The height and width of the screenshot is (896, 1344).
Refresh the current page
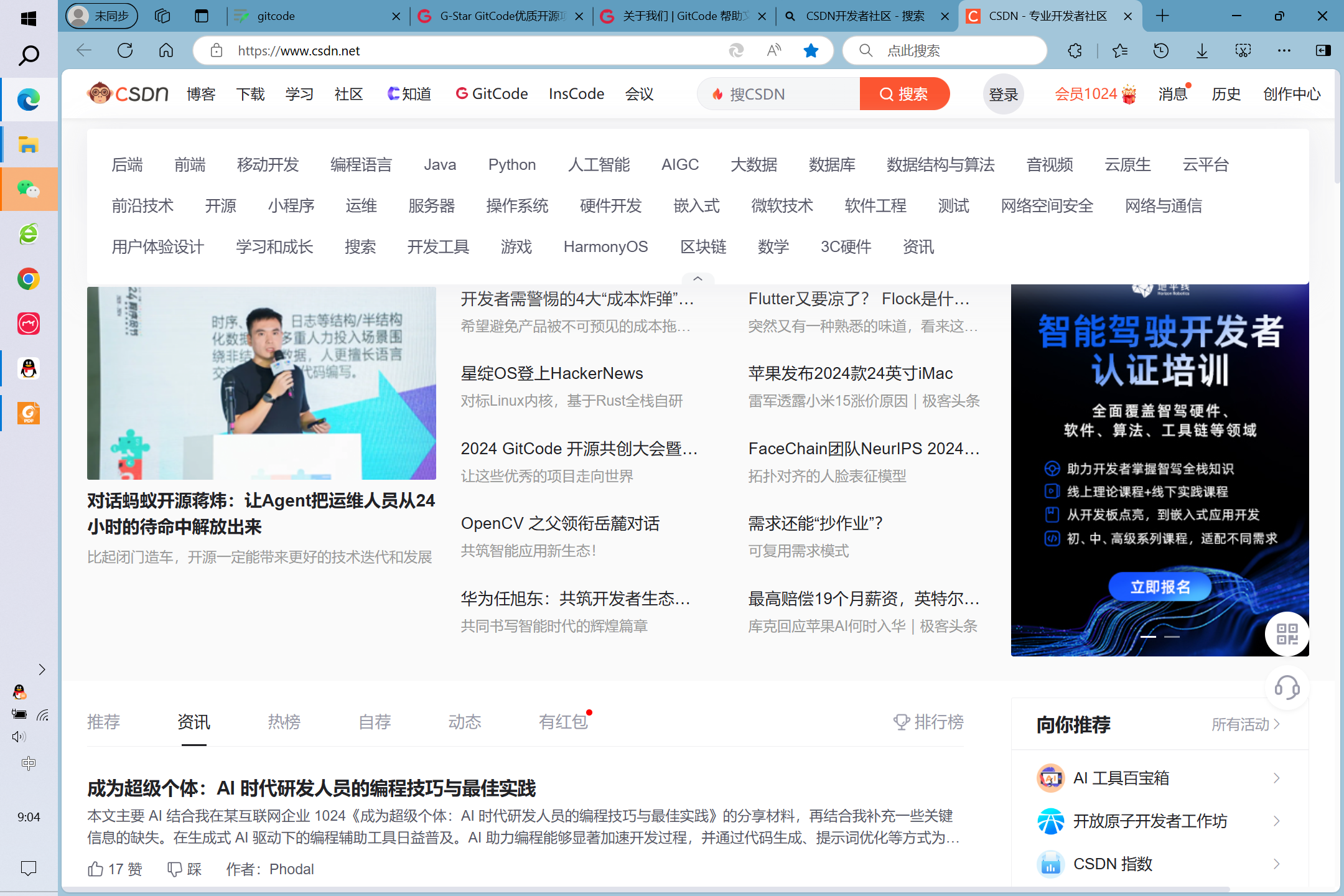[125, 50]
